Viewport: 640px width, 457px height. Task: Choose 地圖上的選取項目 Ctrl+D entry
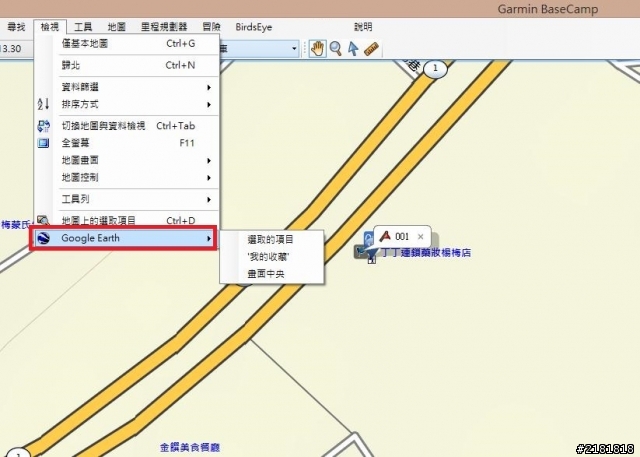tap(127, 220)
